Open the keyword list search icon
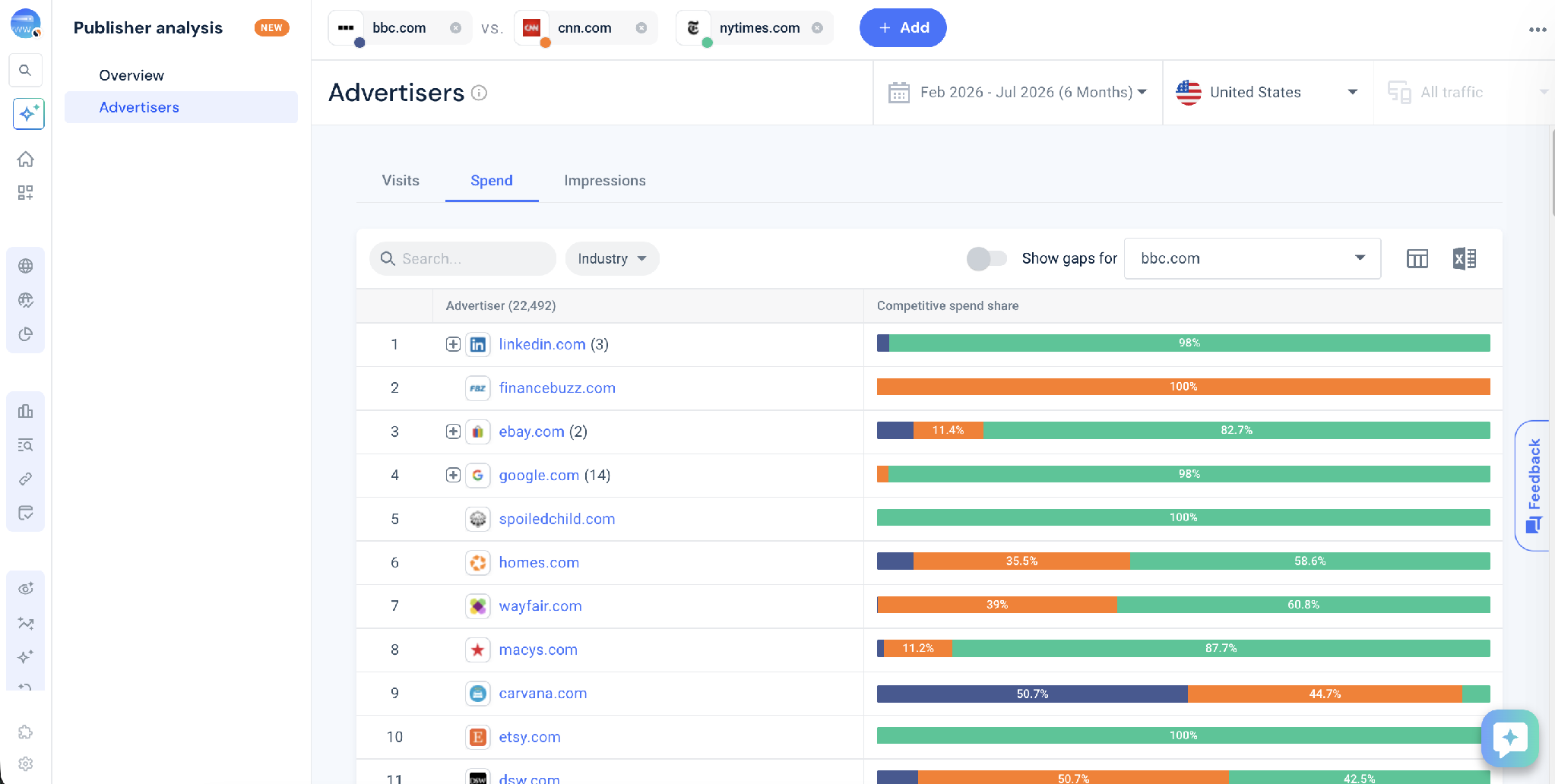The image size is (1555, 784). pos(26,445)
